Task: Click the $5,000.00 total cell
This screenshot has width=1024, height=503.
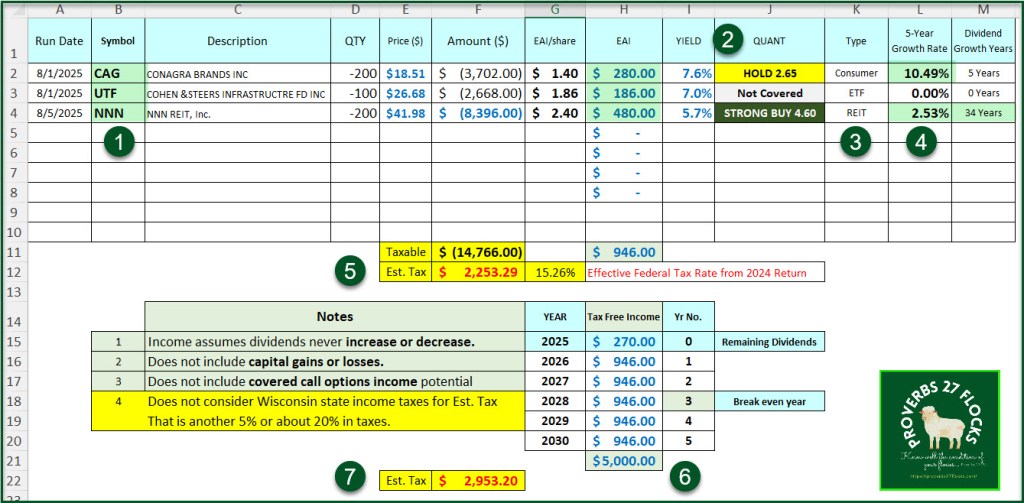Action: pos(622,461)
